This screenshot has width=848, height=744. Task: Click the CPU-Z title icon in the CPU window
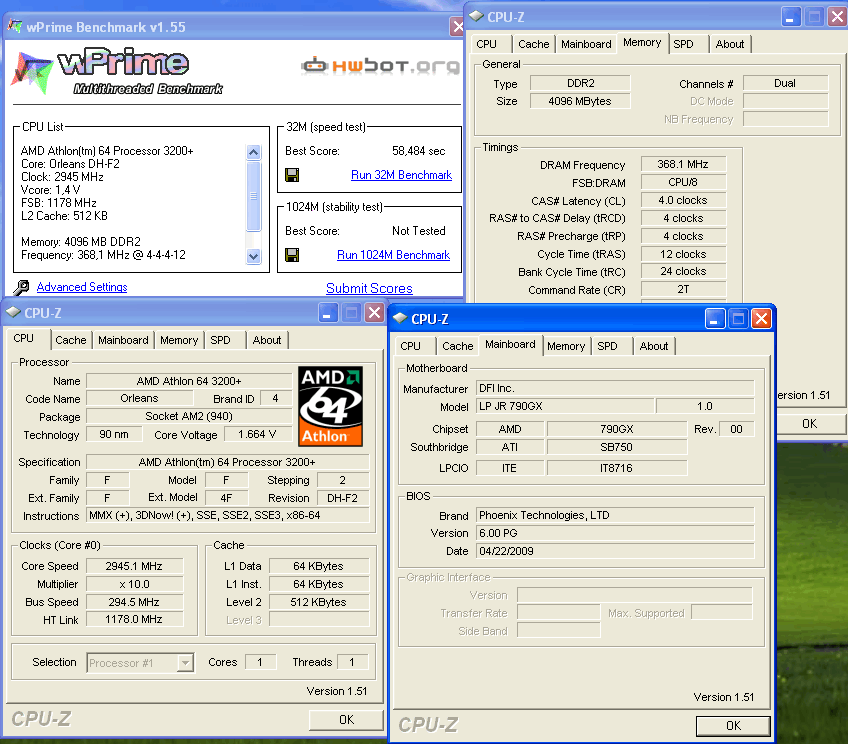[13, 312]
